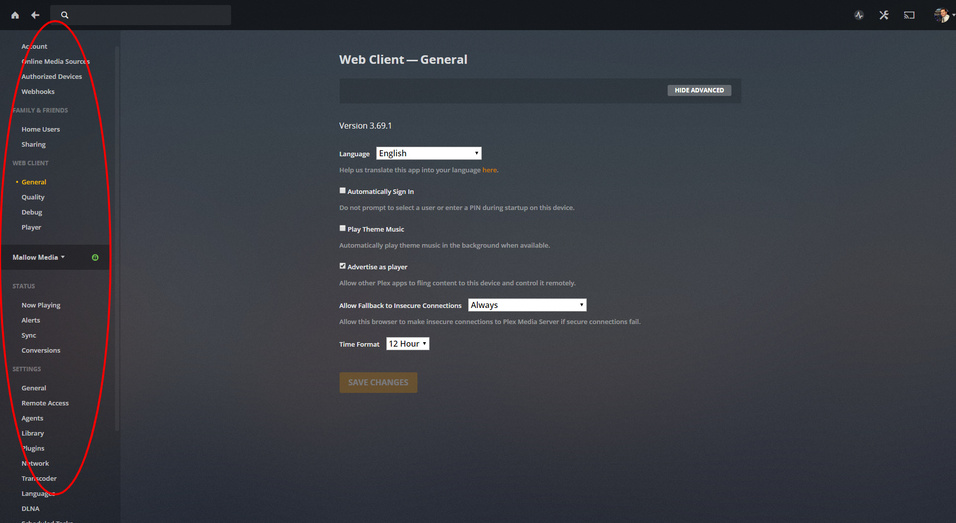Click the cast to player icon
This screenshot has height=523, width=956.
point(909,15)
